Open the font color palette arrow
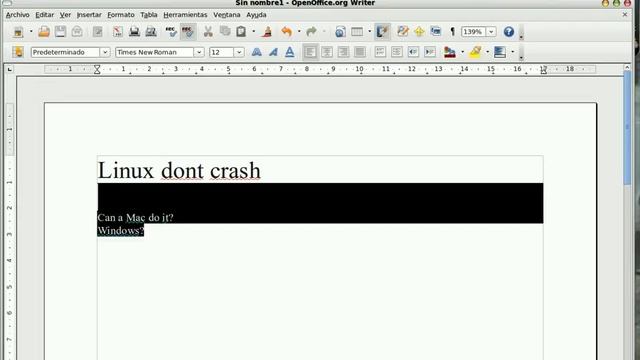This screenshot has height=360, width=640. coord(462,52)
